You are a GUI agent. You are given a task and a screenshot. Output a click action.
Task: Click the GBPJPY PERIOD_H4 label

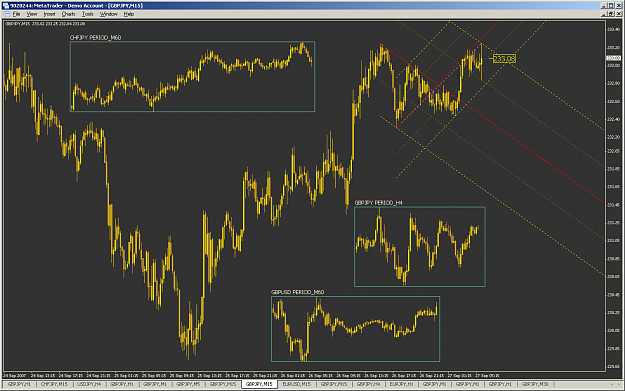point(378,203)
